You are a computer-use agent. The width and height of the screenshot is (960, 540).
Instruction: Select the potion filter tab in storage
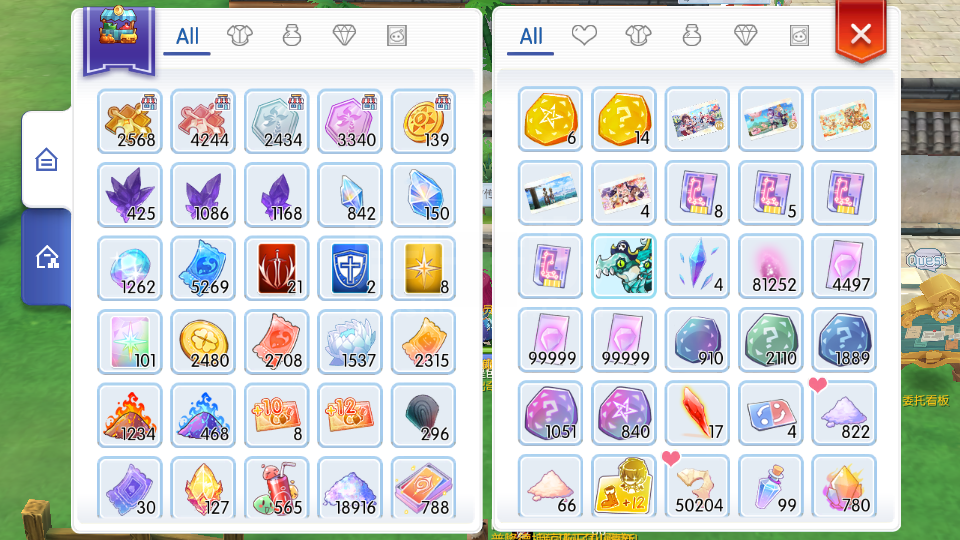click(x=292, y=36)
